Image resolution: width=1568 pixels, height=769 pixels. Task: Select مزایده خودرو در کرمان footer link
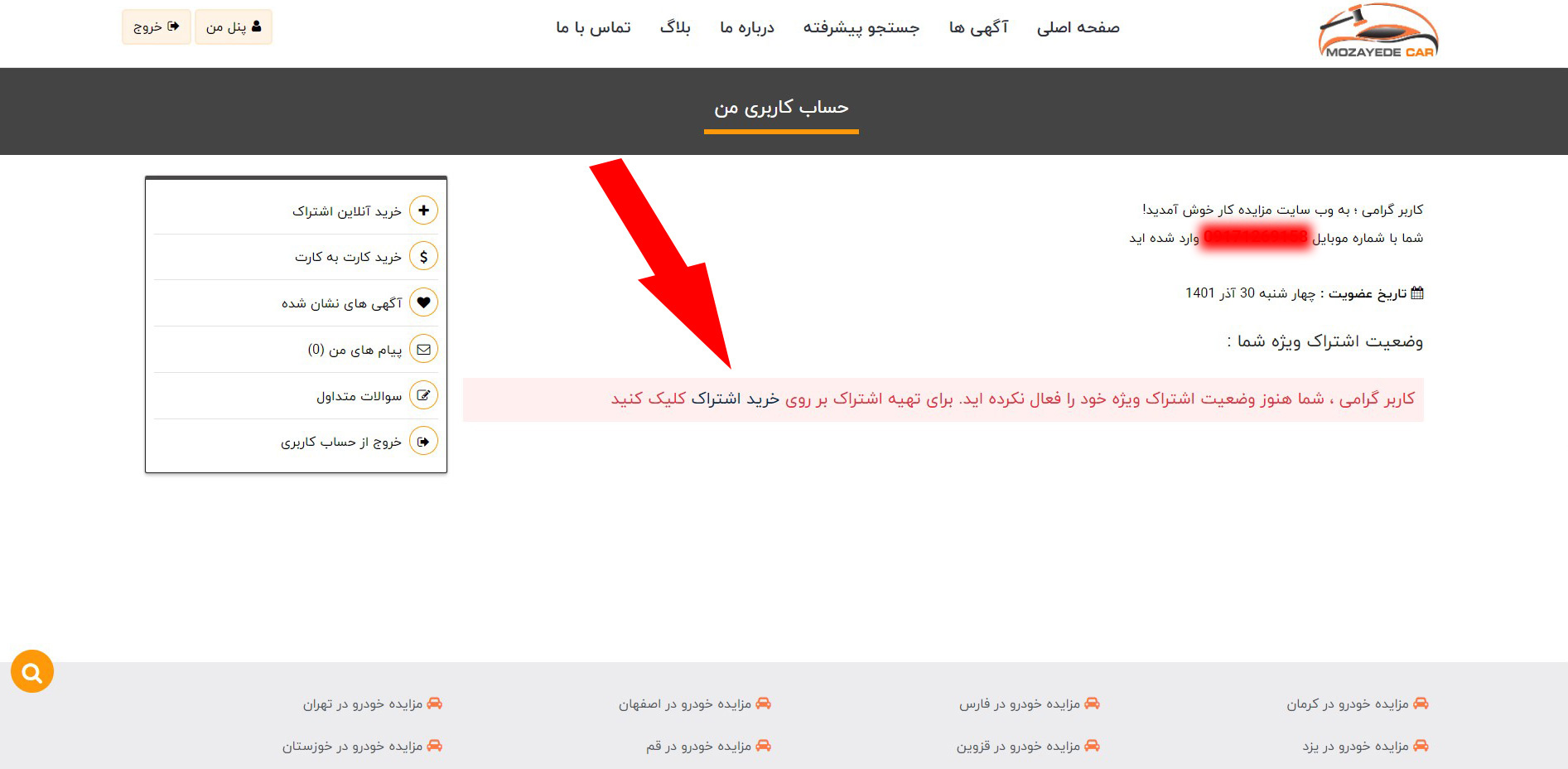pos(1347,704)
